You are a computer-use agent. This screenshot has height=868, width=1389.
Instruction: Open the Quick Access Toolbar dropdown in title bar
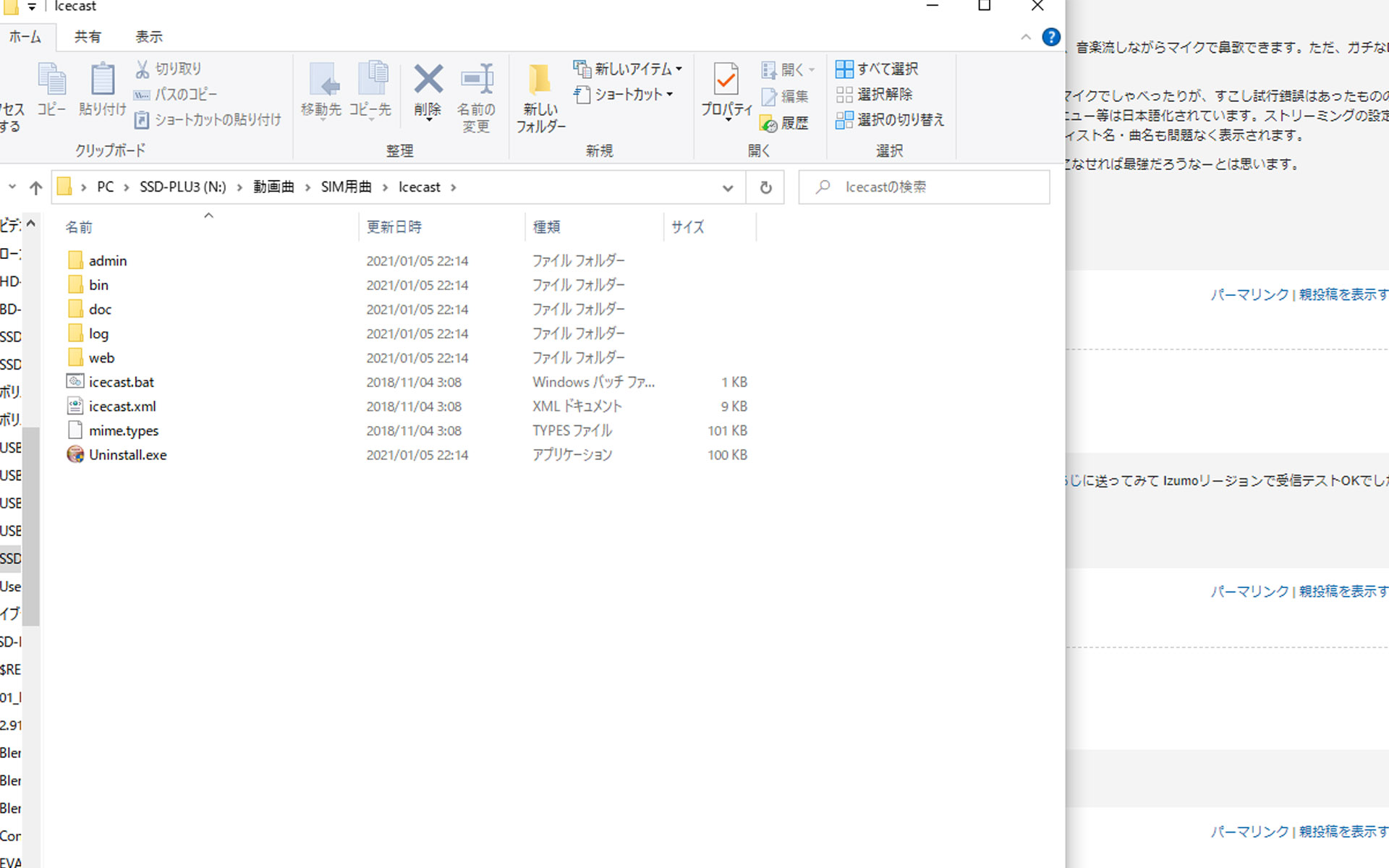tap(32, 7)
